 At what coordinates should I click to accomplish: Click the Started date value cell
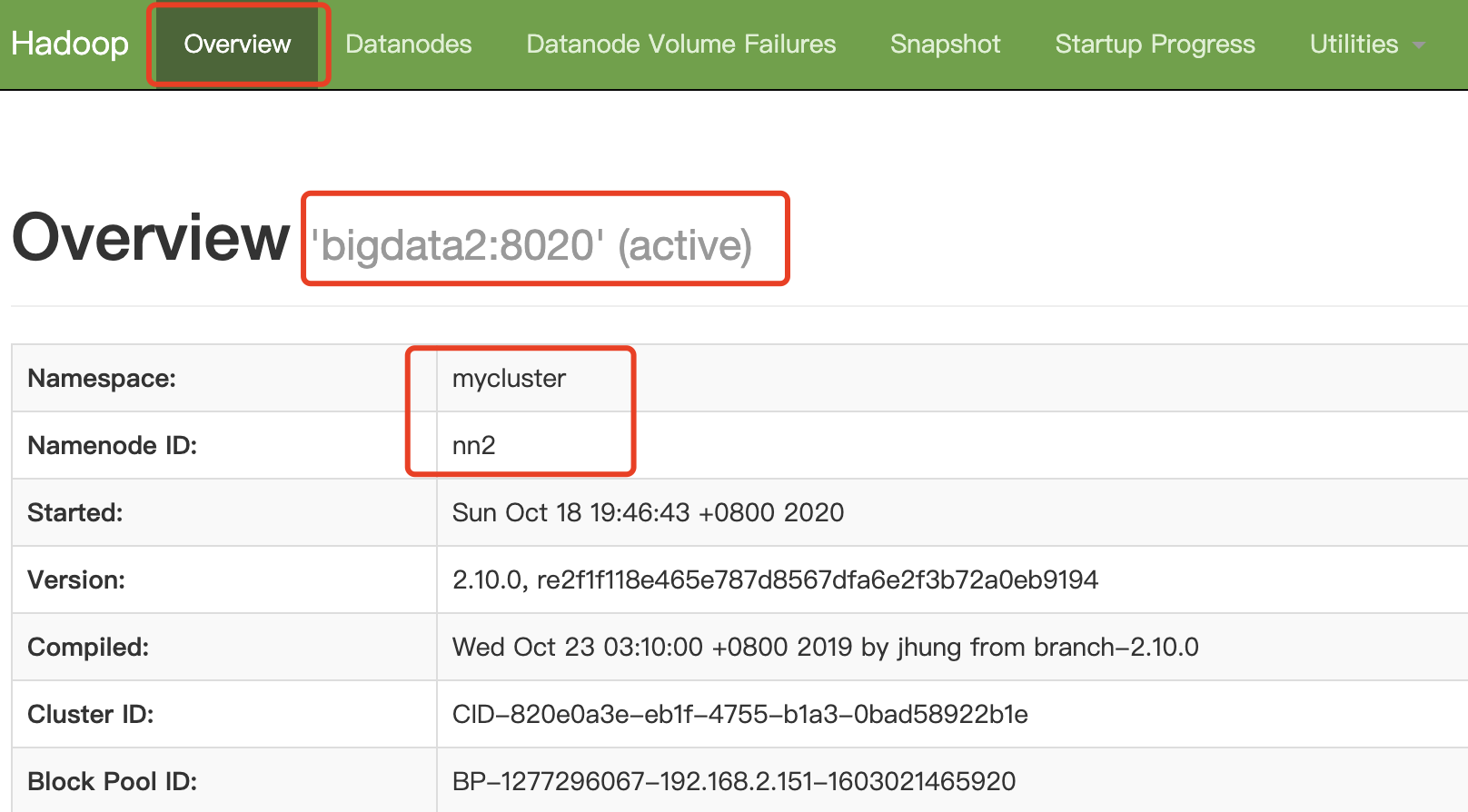tap(648, 512)
